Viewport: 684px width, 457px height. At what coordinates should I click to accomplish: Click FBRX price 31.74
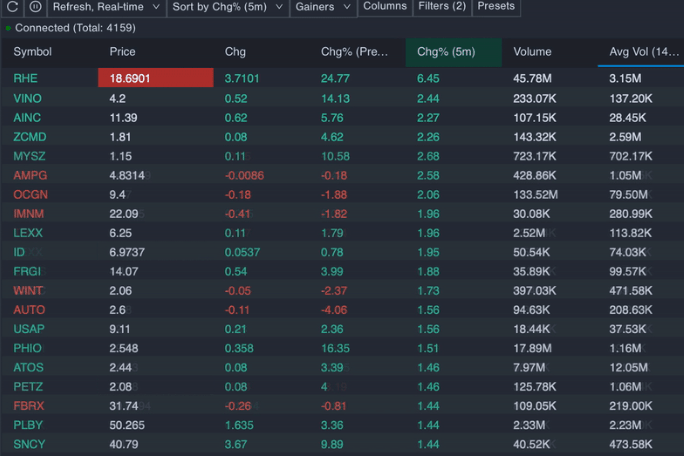tap(123, 406)
